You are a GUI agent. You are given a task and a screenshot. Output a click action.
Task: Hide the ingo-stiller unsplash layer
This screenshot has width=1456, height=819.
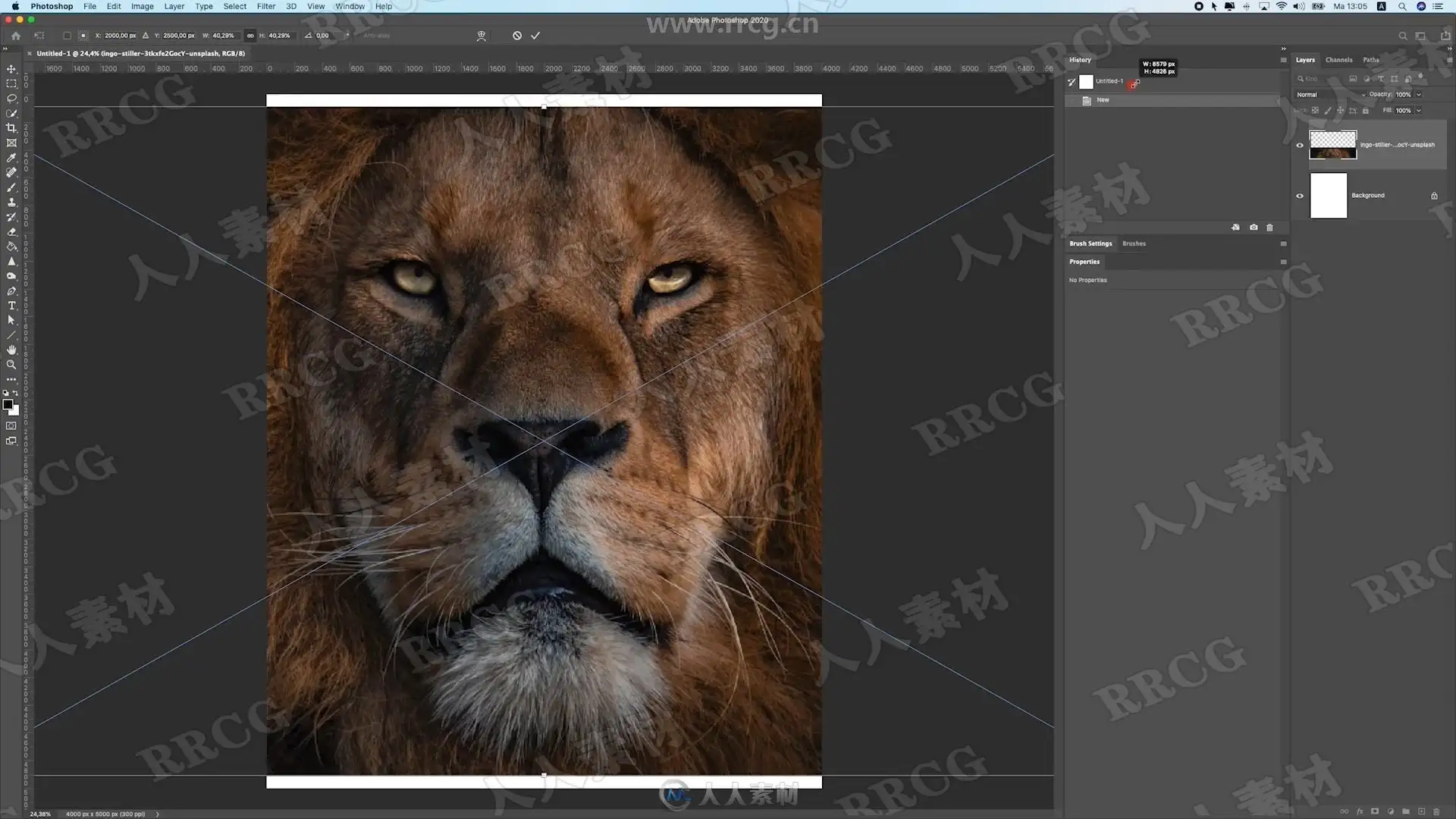point(1300,145)
